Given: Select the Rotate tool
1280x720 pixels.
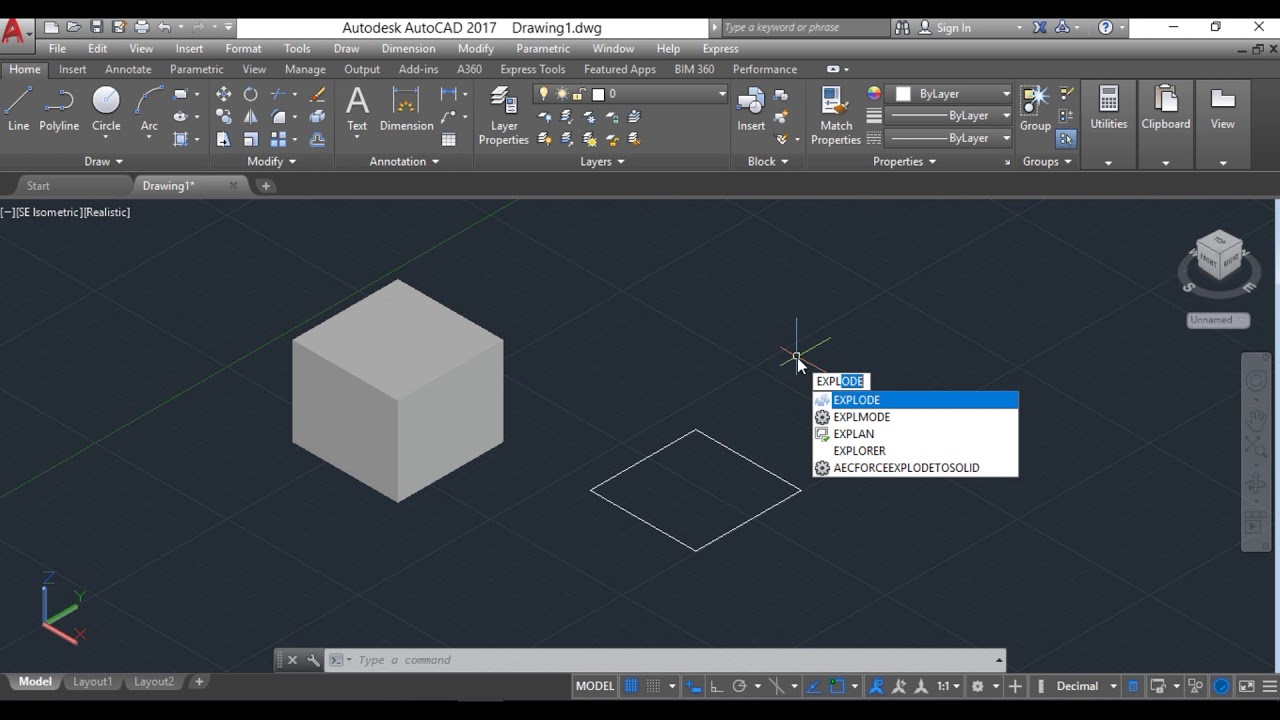Looking at the screenshot, I should tap(251, 94).
